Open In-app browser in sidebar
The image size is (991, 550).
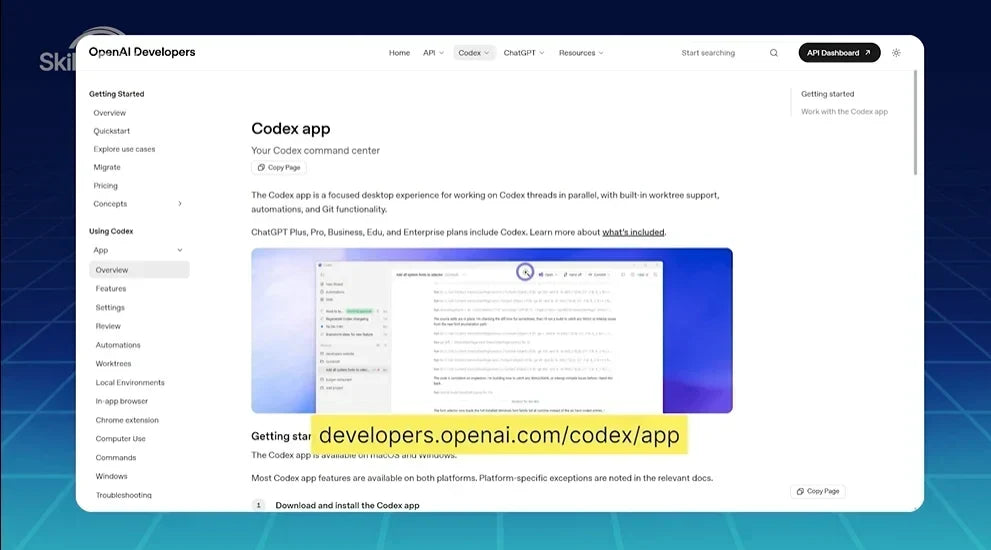point(121,401)
